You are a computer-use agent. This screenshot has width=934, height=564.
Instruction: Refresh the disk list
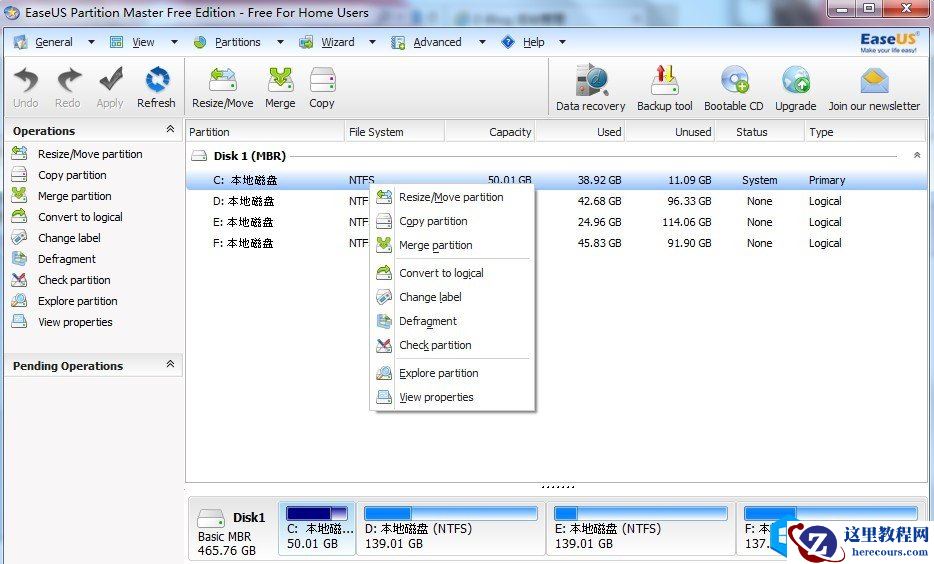click(157, 80)
